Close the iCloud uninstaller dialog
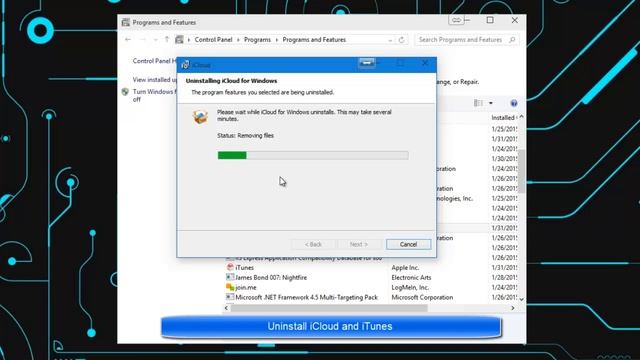The image size is (640, 360). coord(425,63)
